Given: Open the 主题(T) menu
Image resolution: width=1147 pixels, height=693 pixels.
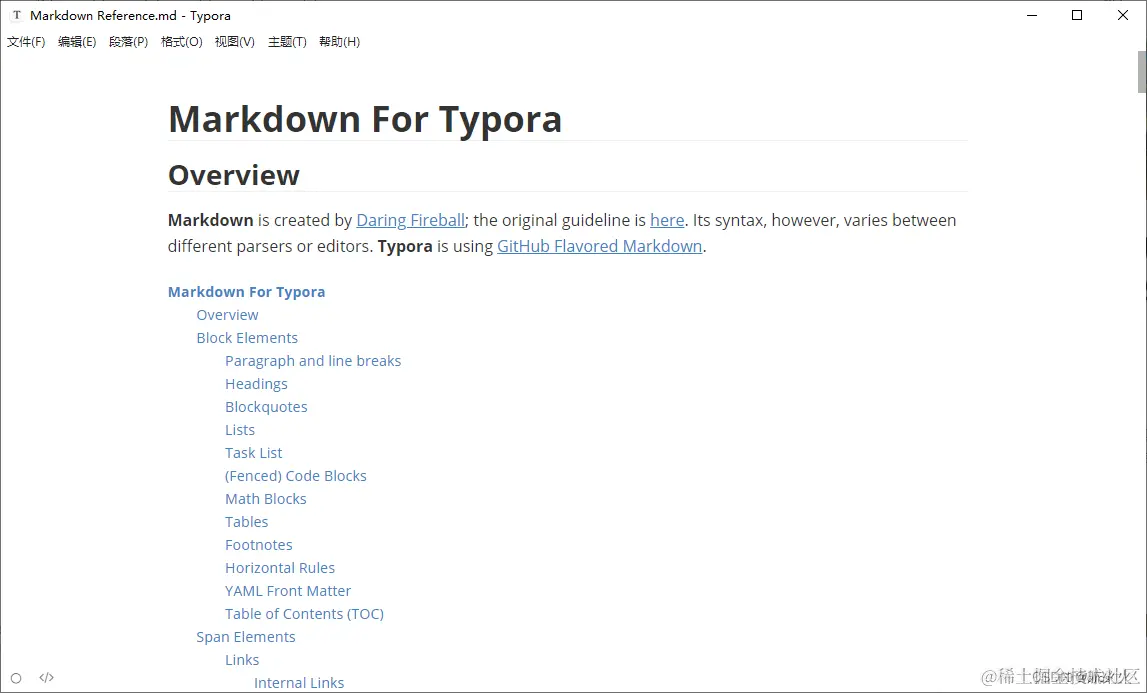Looking at the screenshot, I should pyautogui.click(x=287, y=42).
